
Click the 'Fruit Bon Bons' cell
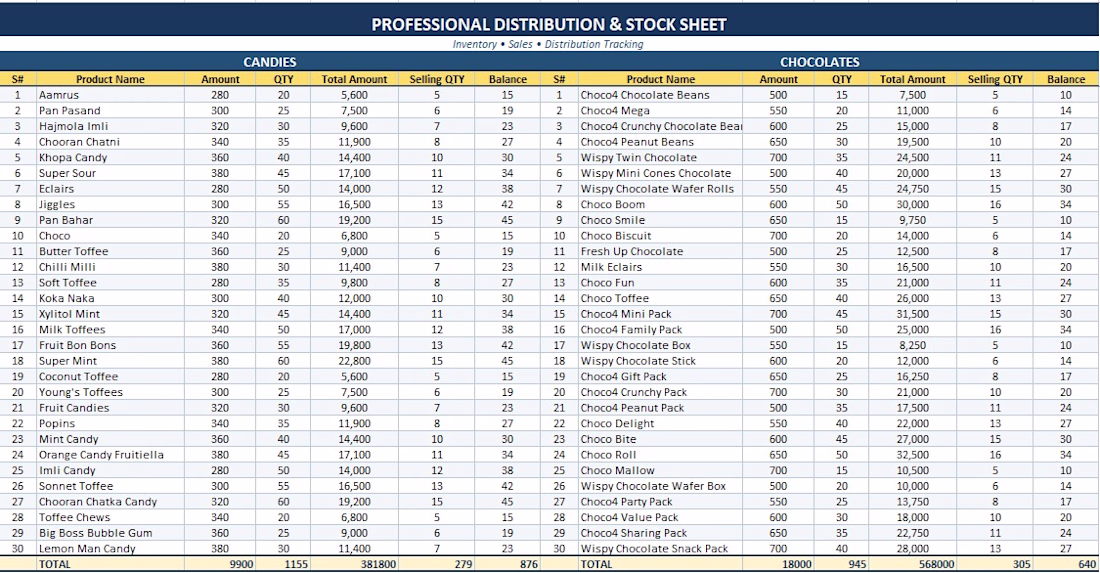point(110,345)
